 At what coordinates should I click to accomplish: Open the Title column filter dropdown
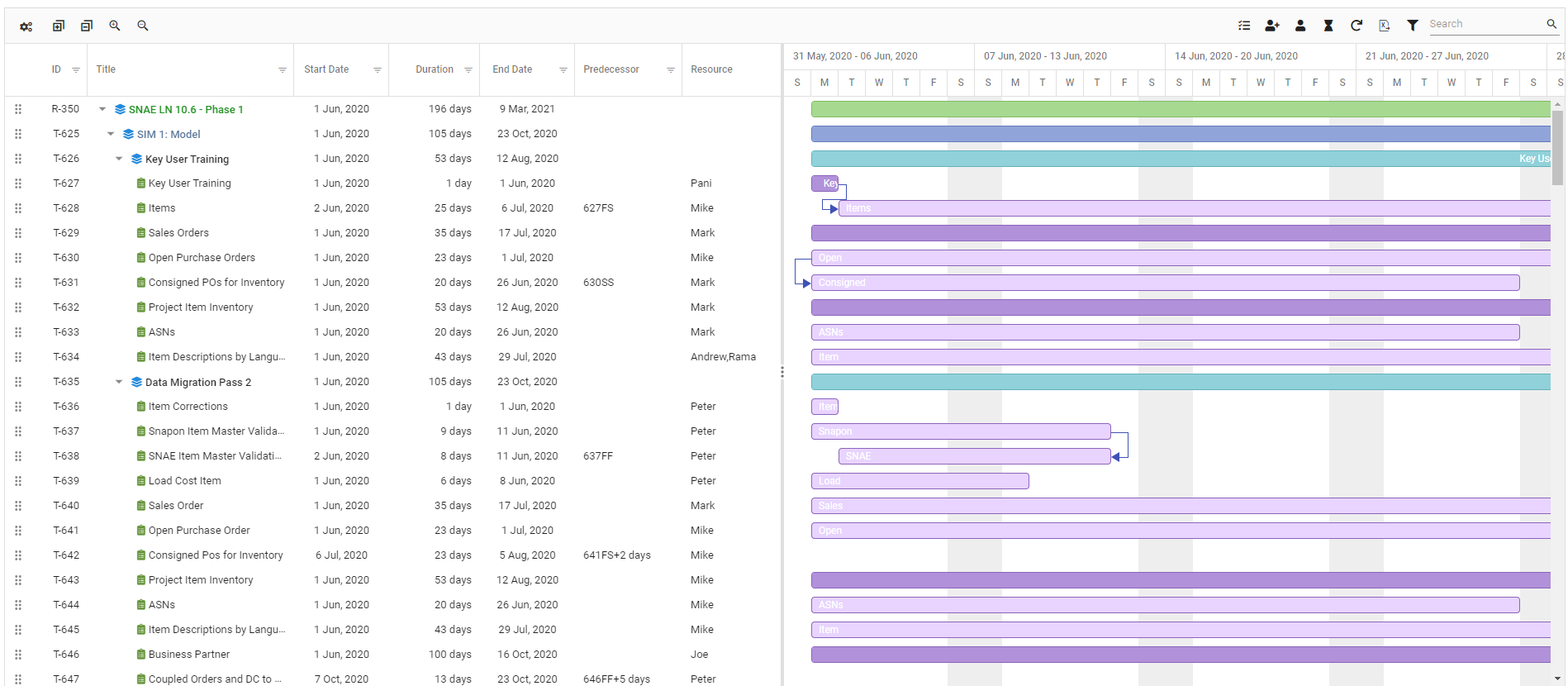click(283, 70)
